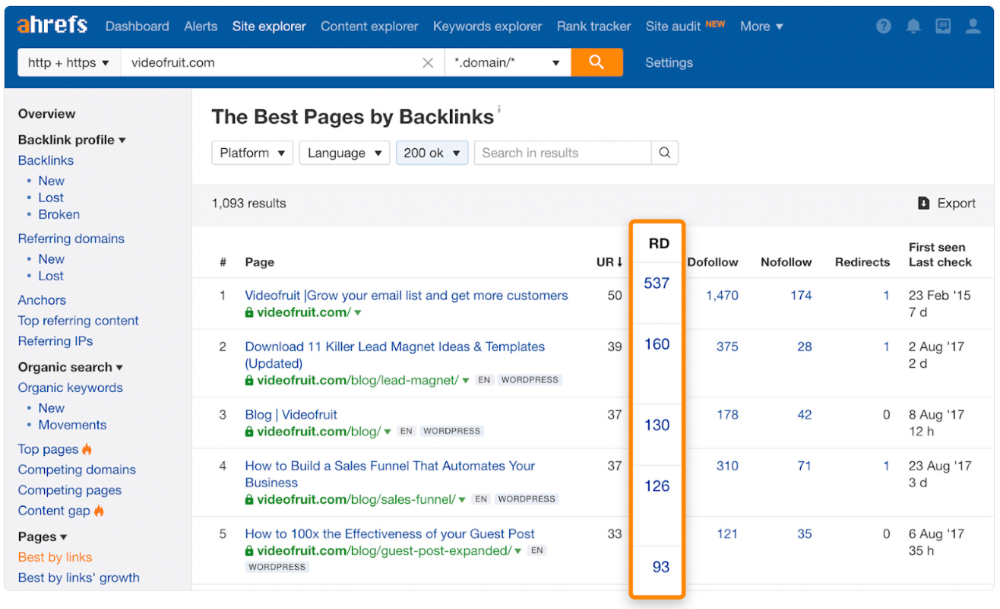Sort by the Dofollow column header

point(712,262)
